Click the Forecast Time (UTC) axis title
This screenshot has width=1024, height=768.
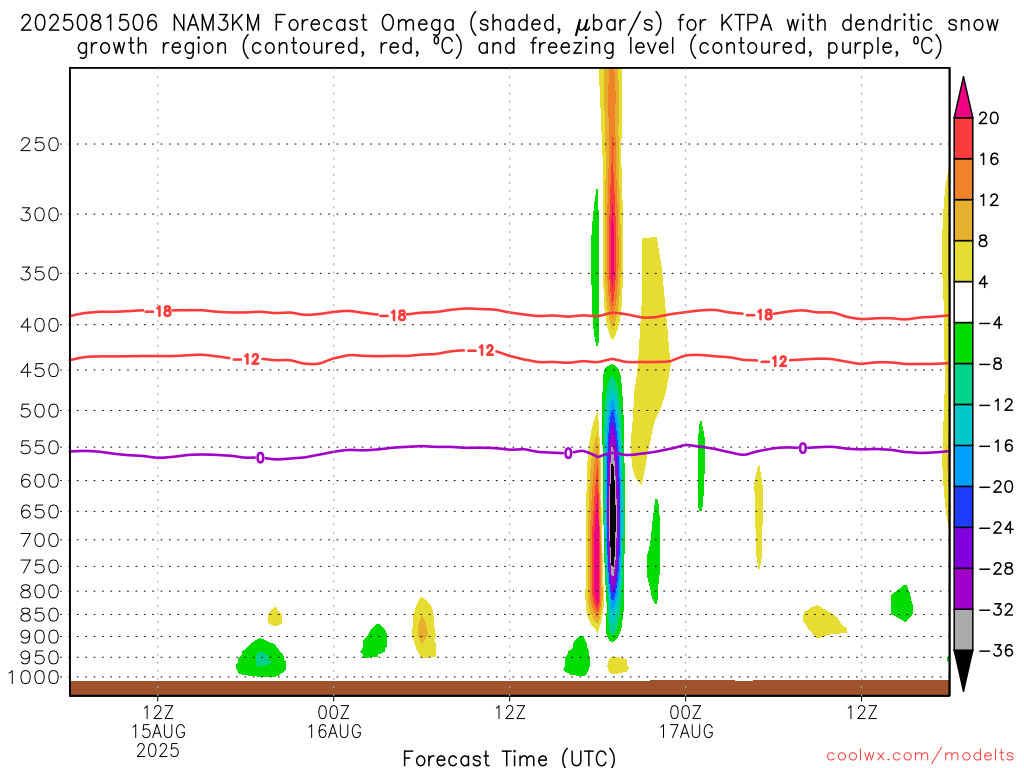click(509, 758)
